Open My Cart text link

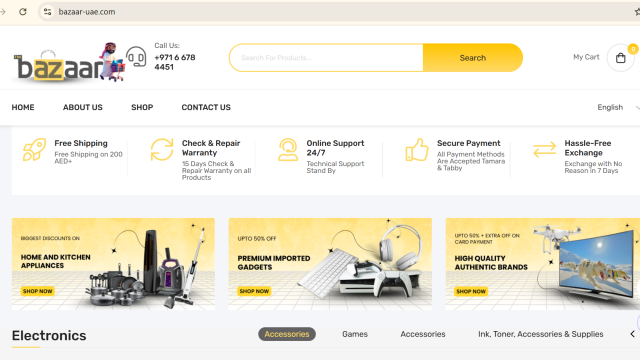(x=586, y=57)
